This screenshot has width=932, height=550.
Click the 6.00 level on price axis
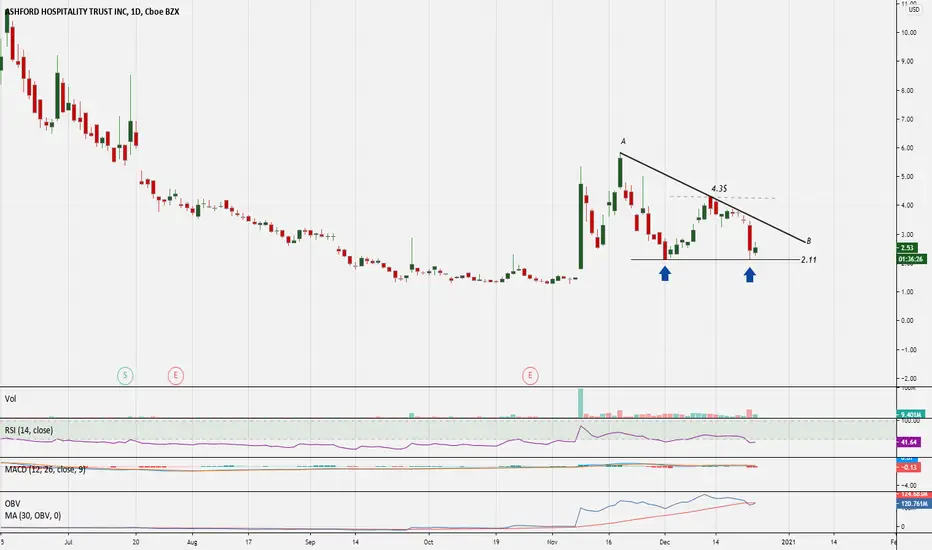tap(908, 148)
